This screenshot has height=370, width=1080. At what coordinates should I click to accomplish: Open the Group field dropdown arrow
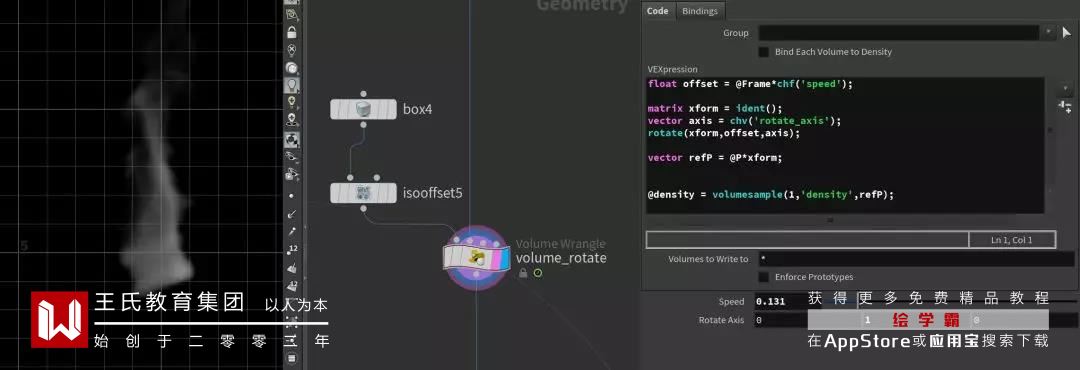(x=1048, y=32)
